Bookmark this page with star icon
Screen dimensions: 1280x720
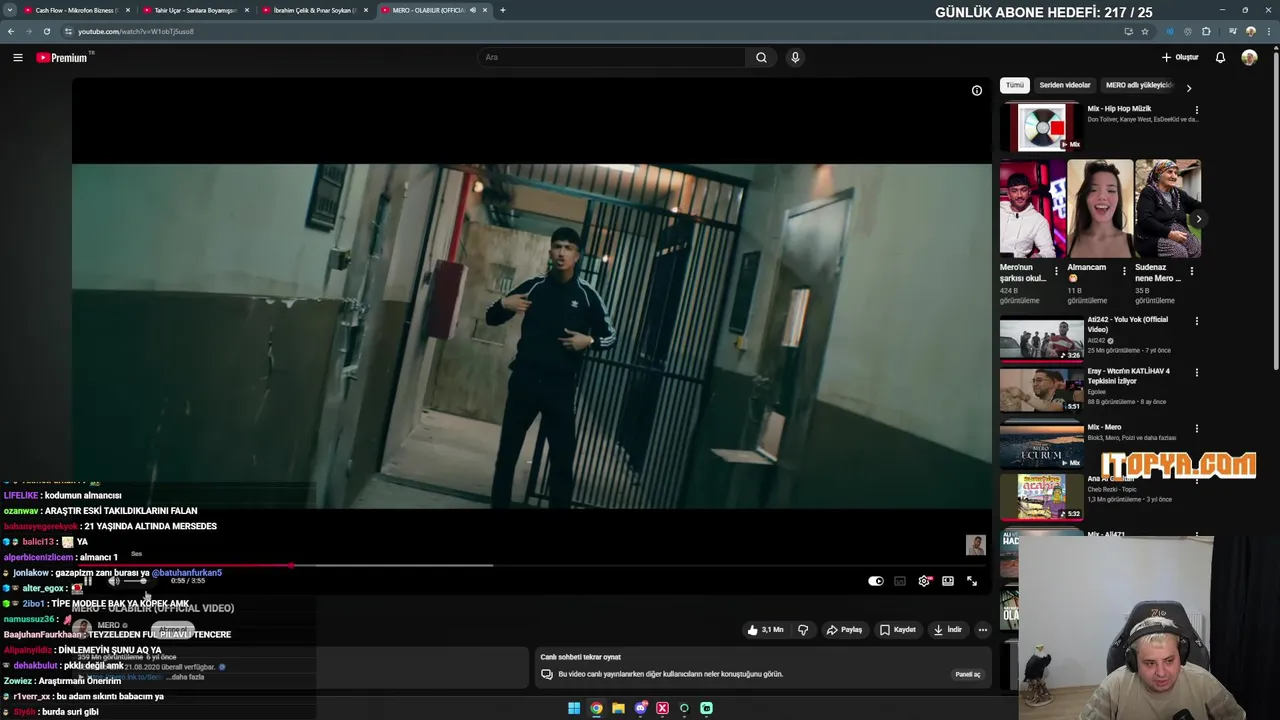(x=1145, y=31)
